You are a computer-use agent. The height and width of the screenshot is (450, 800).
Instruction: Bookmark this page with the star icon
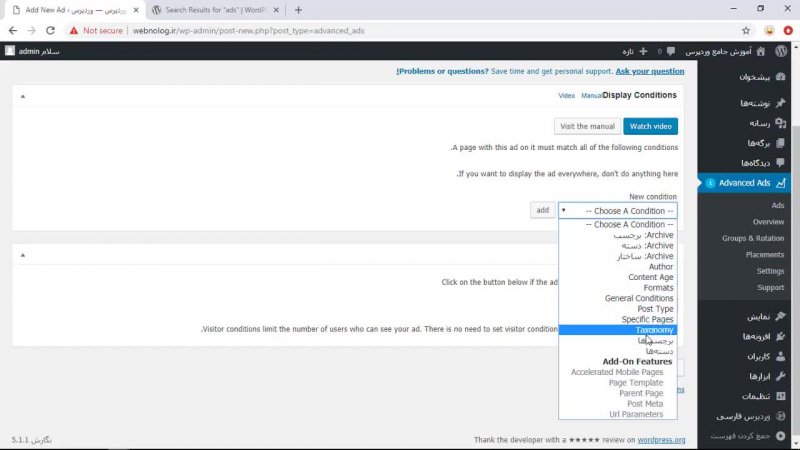(x=745, y=30)
